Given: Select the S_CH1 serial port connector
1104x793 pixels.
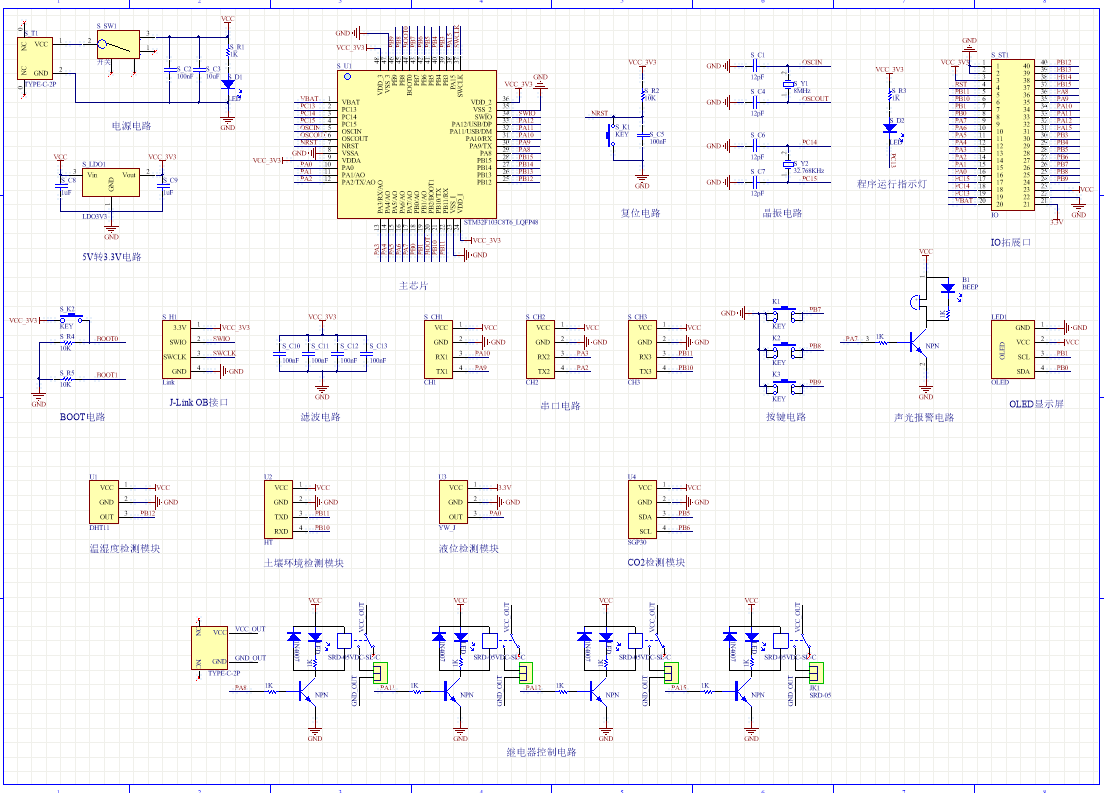Looking at the screenshot, I should point(438,349).
